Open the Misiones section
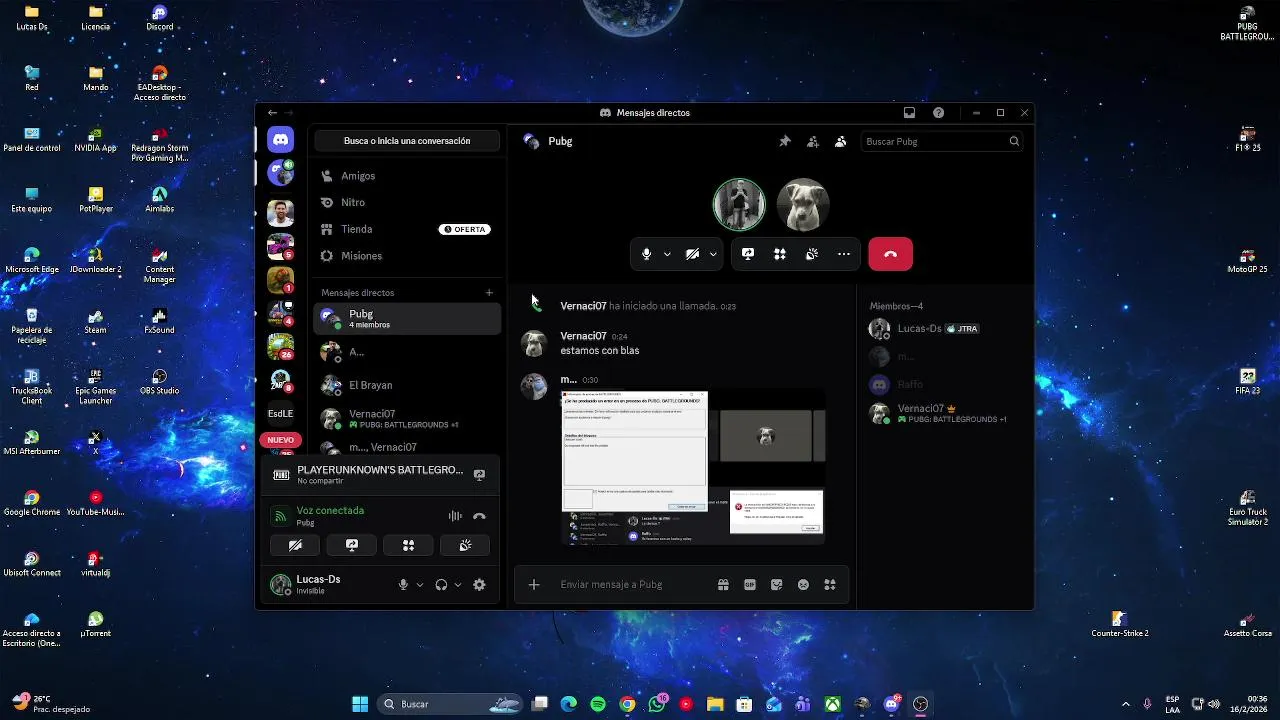Viewport: 1280px width, 720px height. click(407, 256)
